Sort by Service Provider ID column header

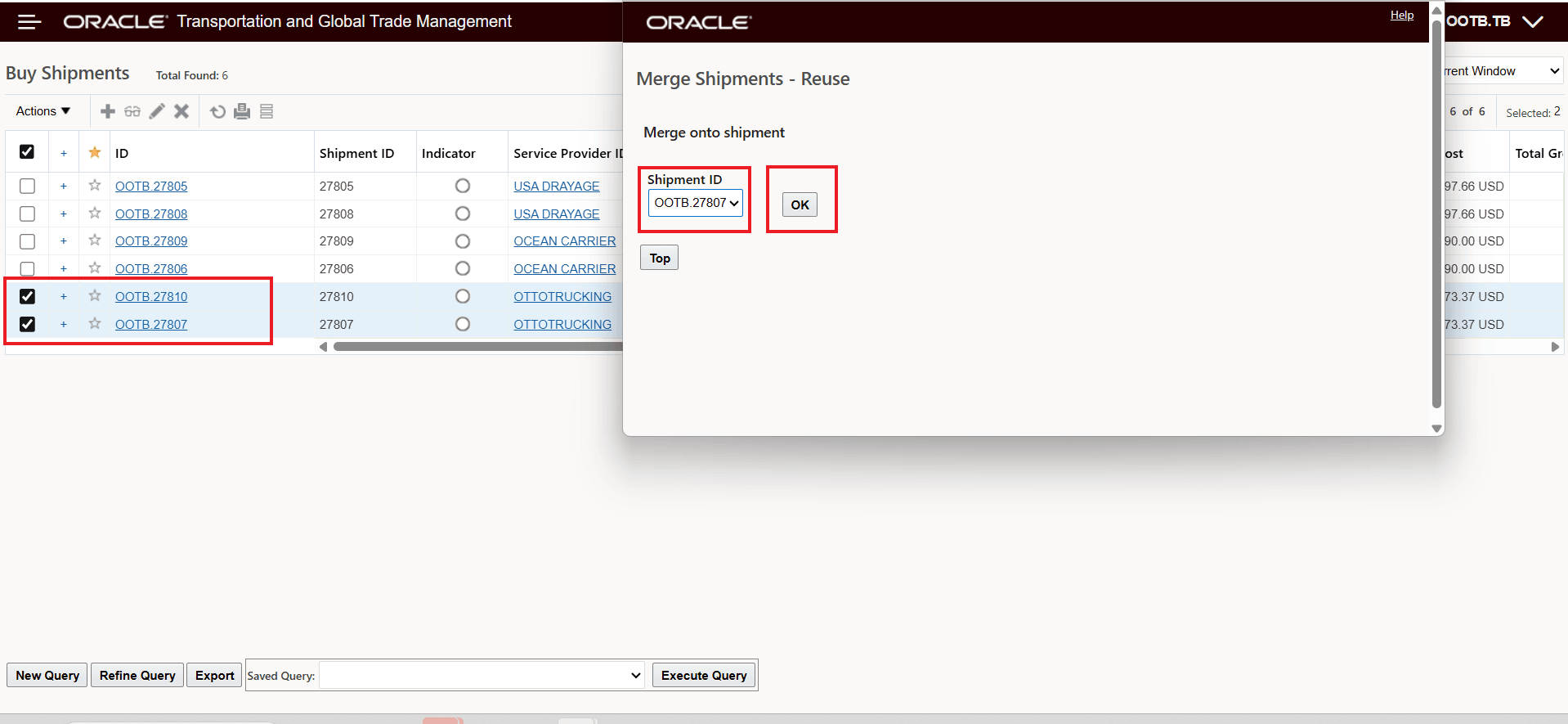tap(568, 153)
